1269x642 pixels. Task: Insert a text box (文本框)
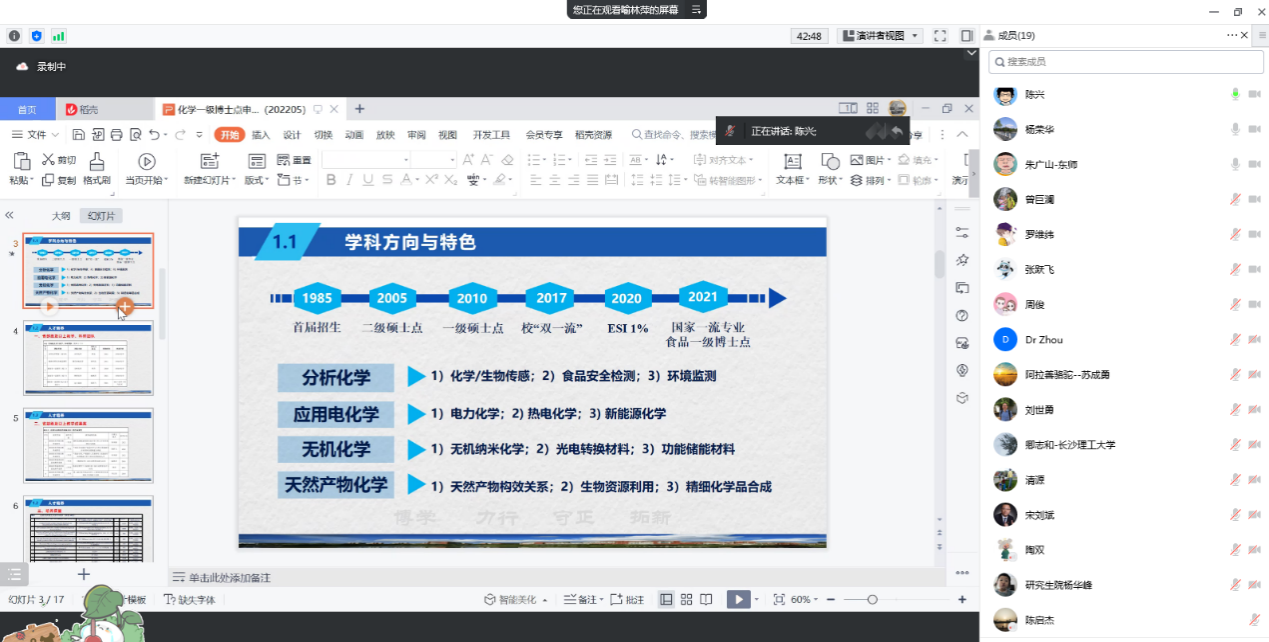[791, 161]
